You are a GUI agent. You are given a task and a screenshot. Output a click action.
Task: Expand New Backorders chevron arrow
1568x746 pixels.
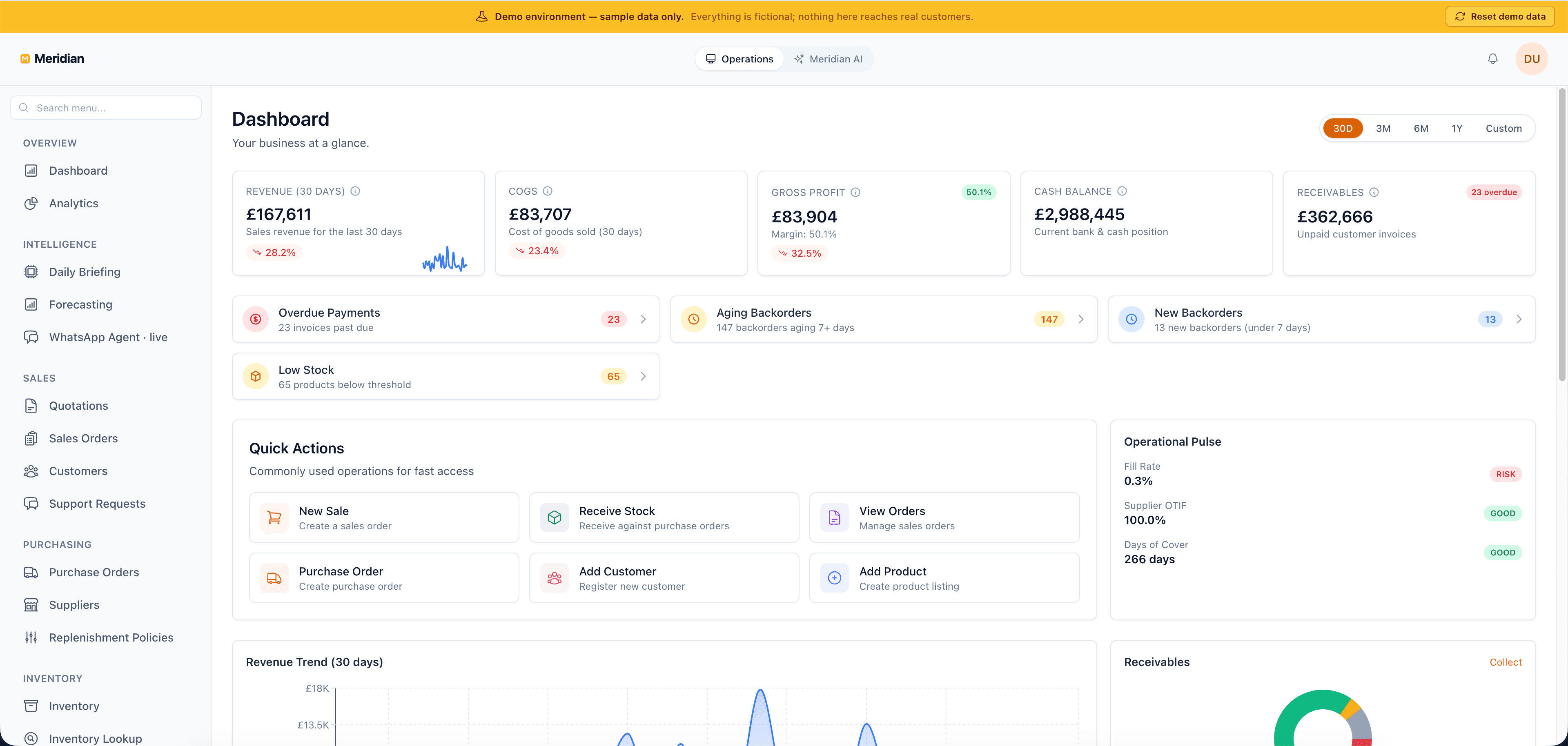coord(1519,319)
